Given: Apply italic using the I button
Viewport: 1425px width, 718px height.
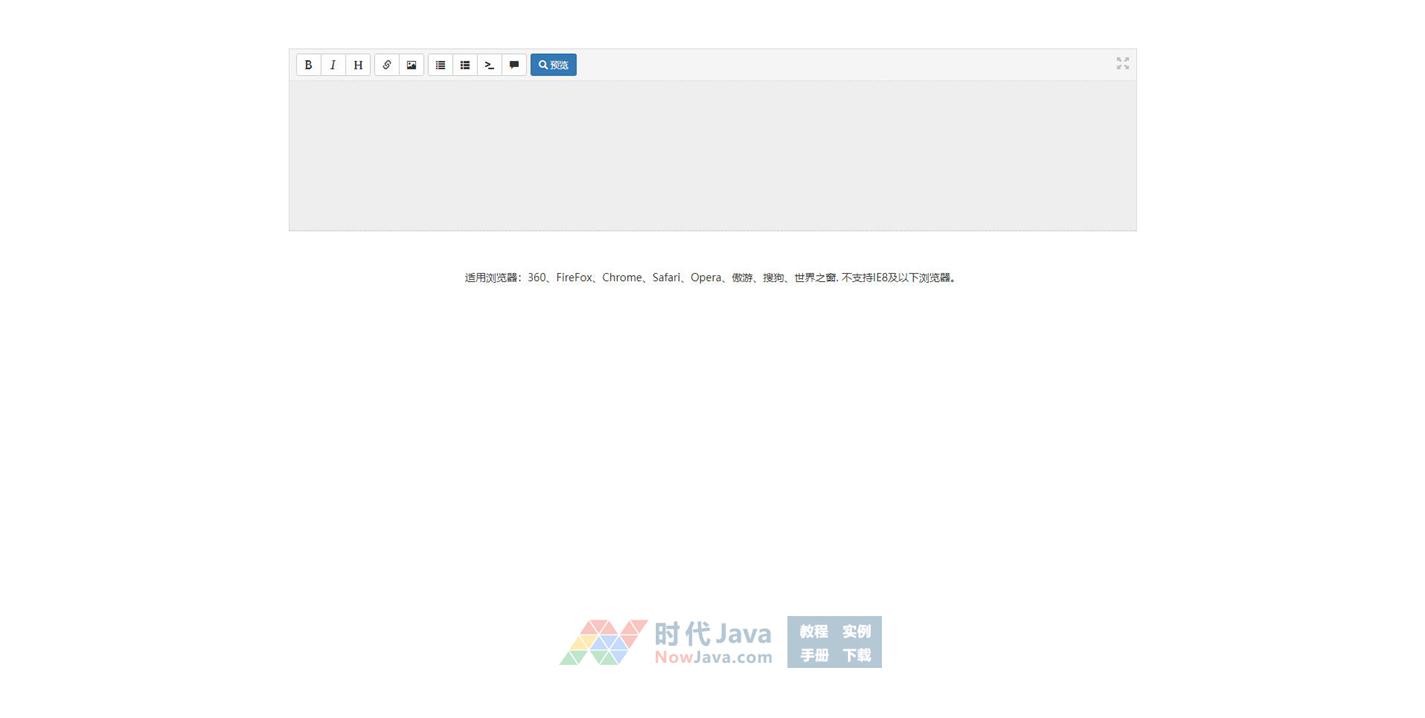Looking at the screenshot, I should pos(333,65).
